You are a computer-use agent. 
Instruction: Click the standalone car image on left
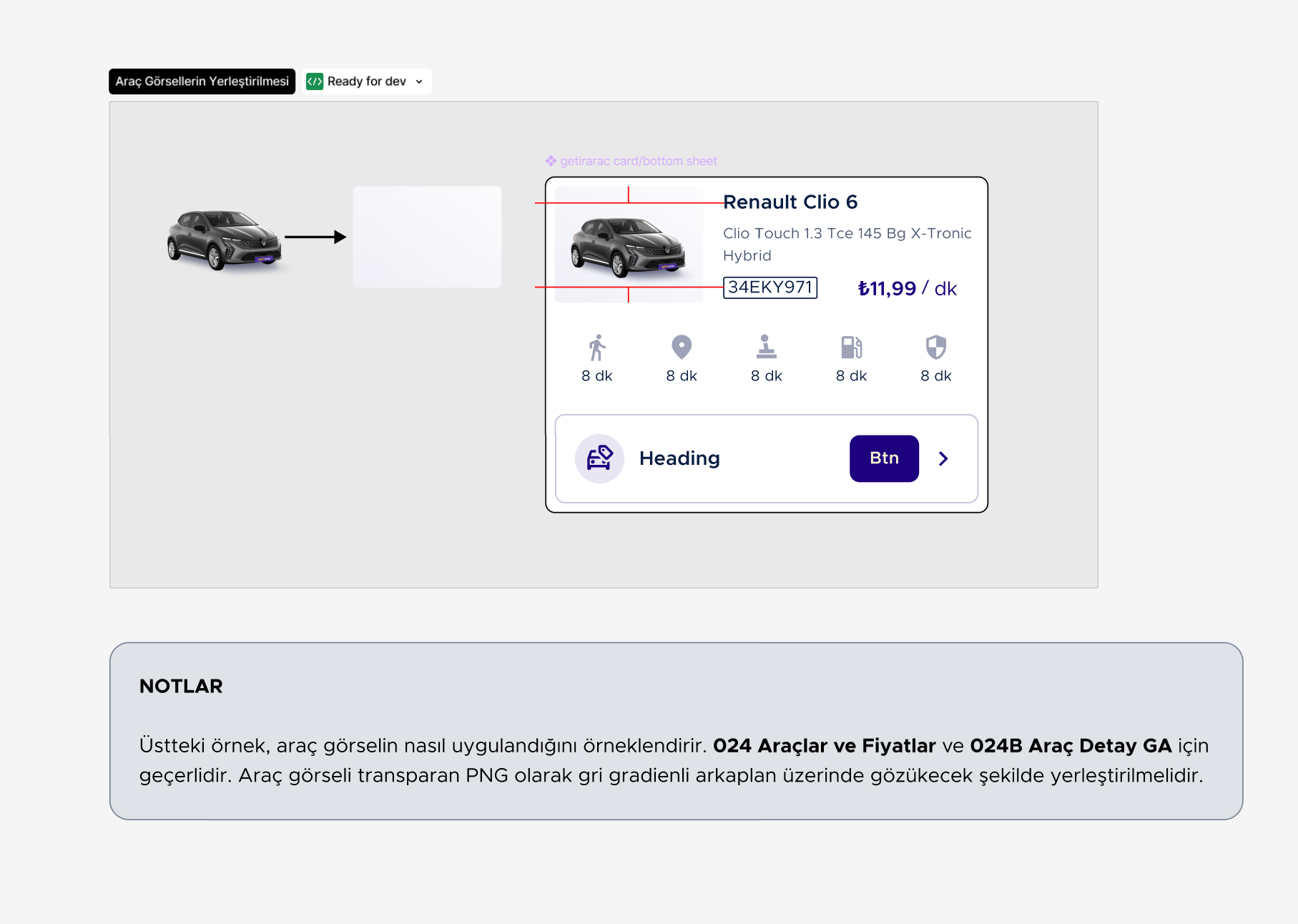225,240
